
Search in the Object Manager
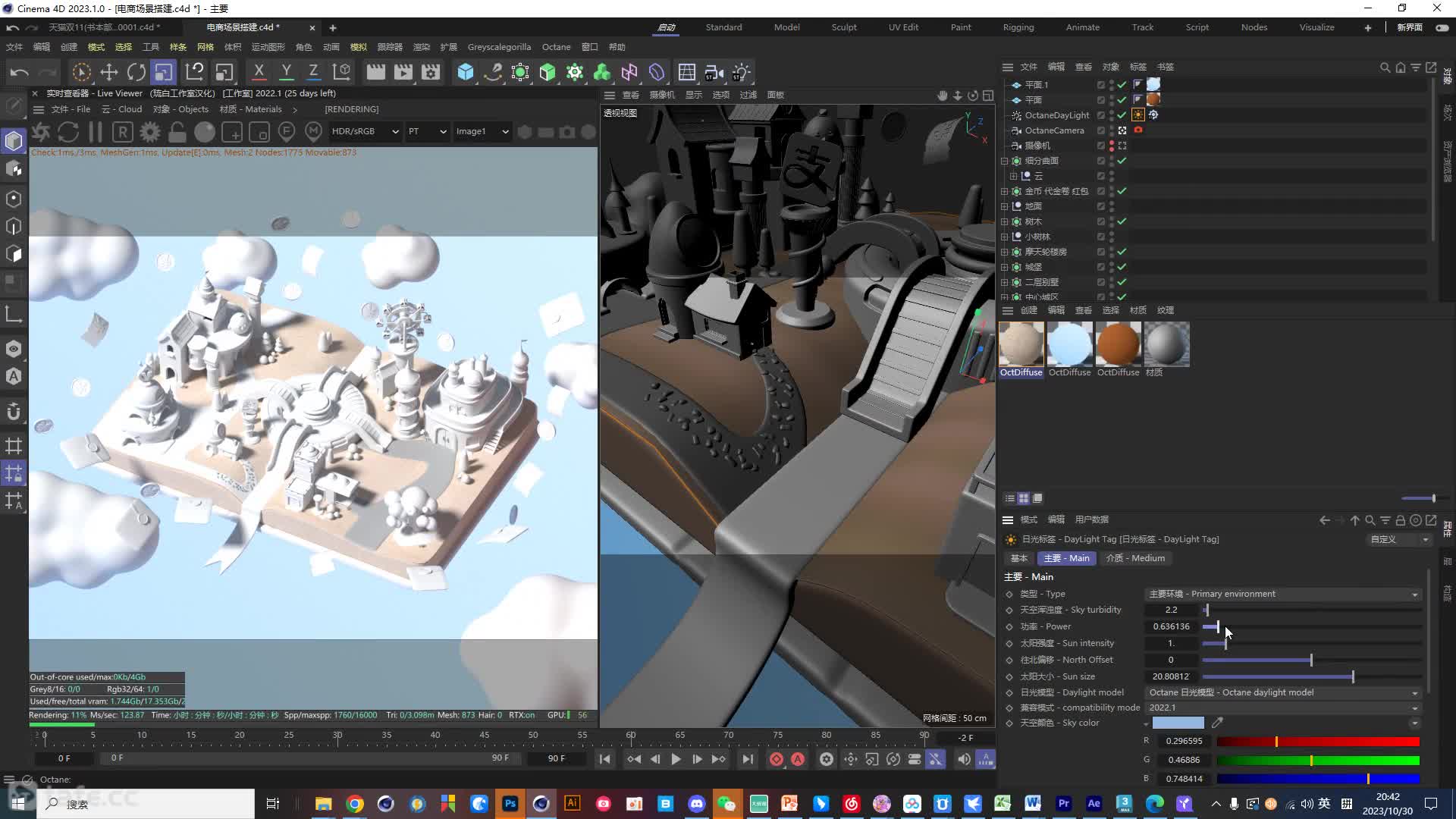tap(1385, 67)
